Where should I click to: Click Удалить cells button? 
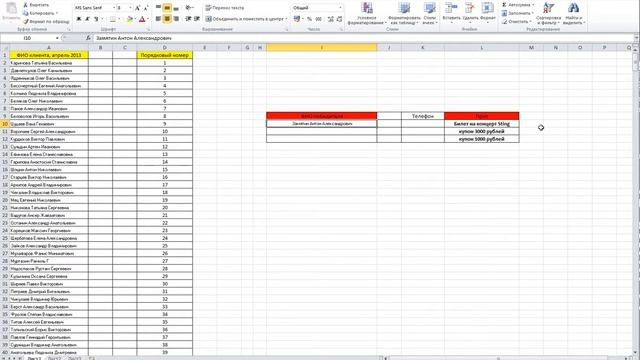pos(470,13)
